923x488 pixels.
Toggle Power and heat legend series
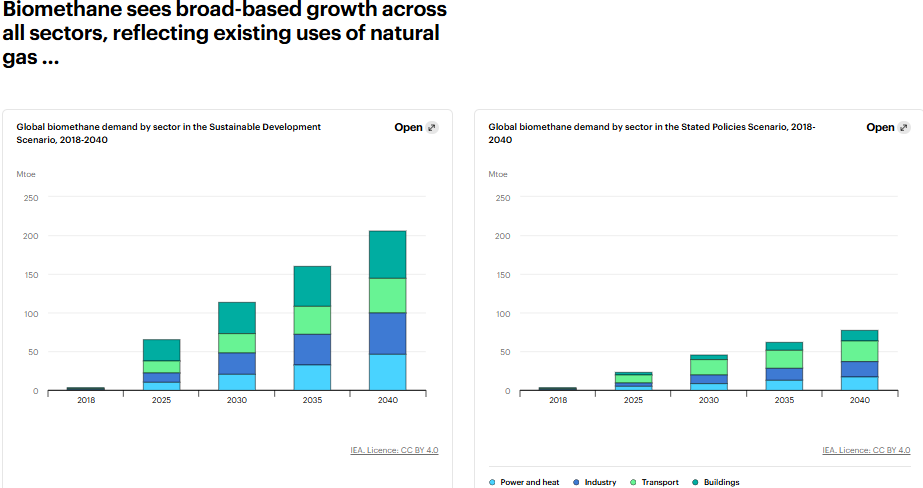coord(529,483)
